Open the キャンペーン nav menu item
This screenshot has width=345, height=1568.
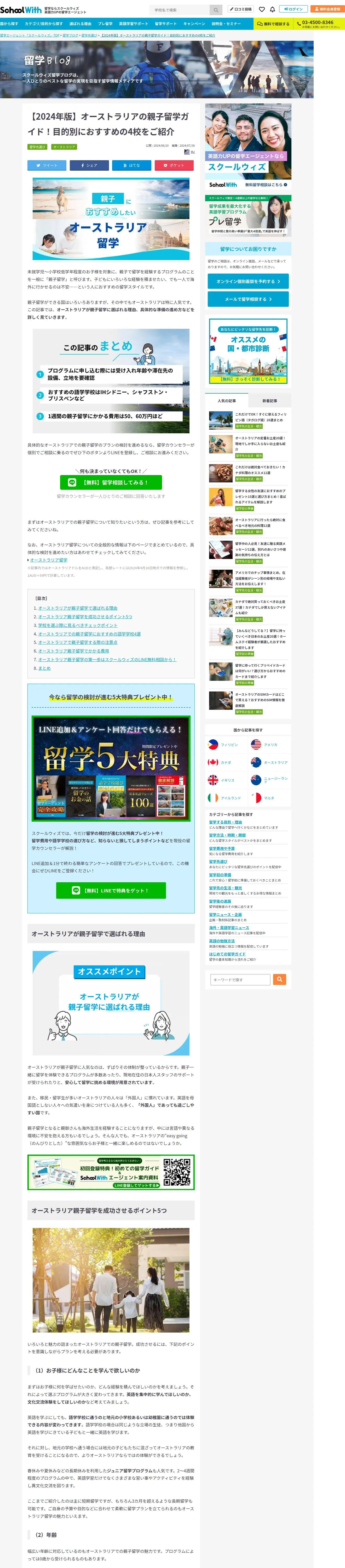pos(194,24)
